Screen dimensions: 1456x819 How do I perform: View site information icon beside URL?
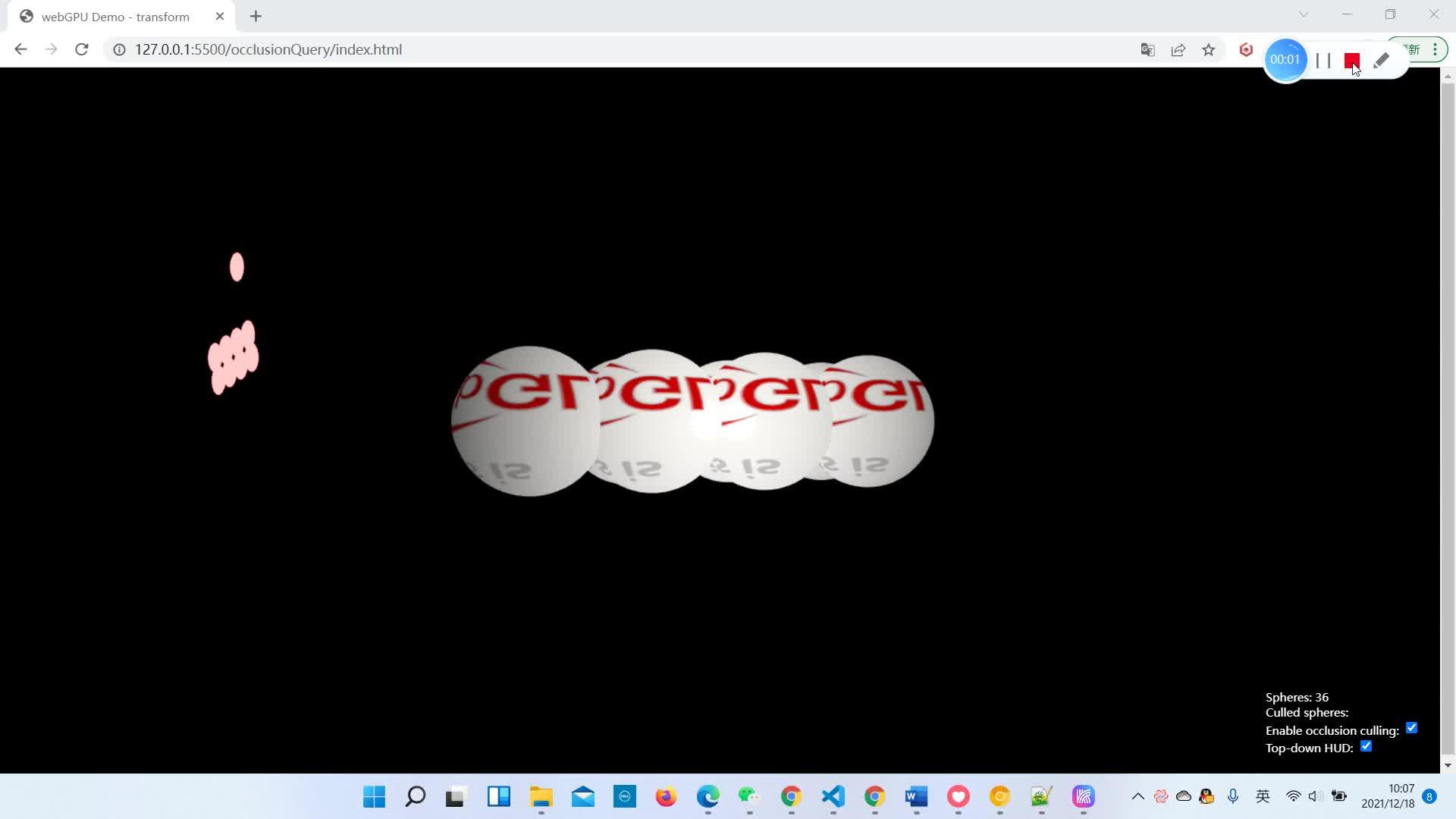[x=119, y=50]
